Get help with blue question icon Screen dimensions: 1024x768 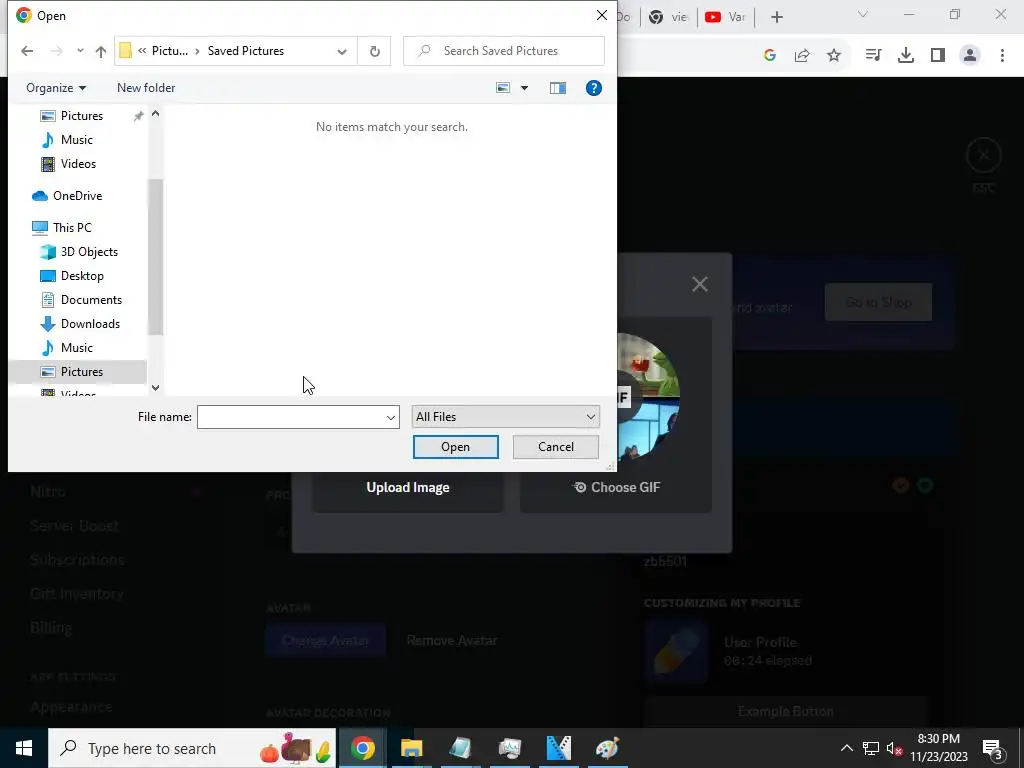594,88
